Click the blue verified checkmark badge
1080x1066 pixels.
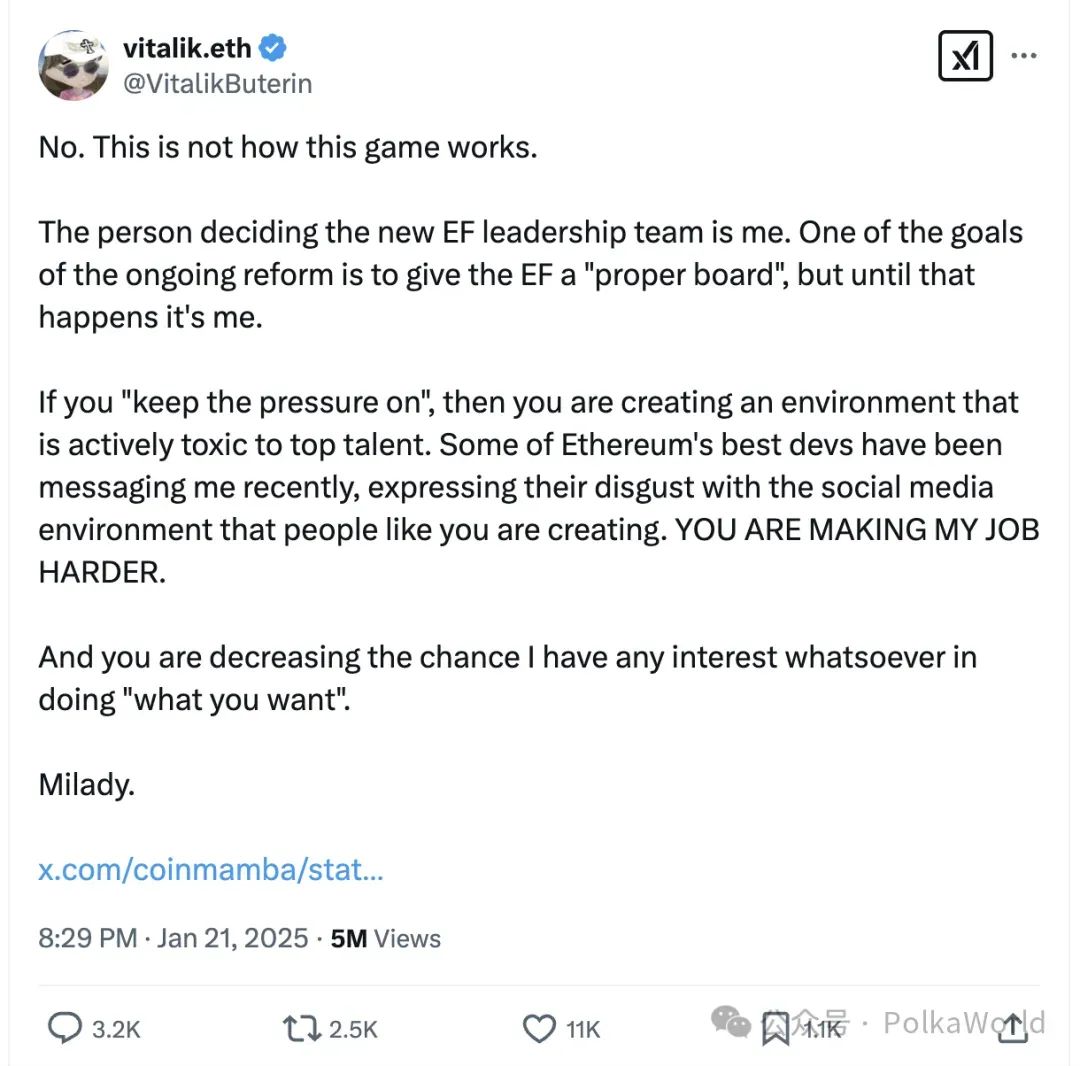[x=273, y=48]
